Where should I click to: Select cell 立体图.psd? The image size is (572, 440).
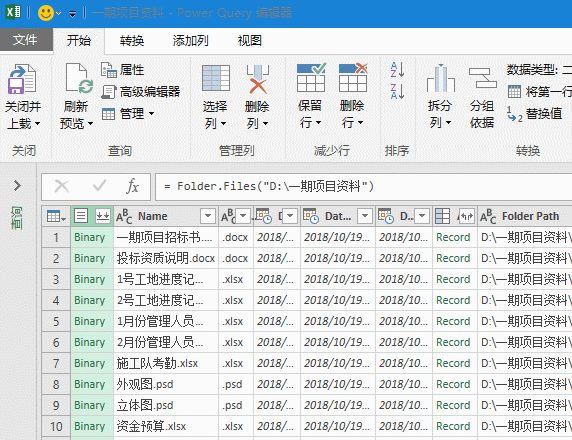pyautogui.click(x=166, y=405)
